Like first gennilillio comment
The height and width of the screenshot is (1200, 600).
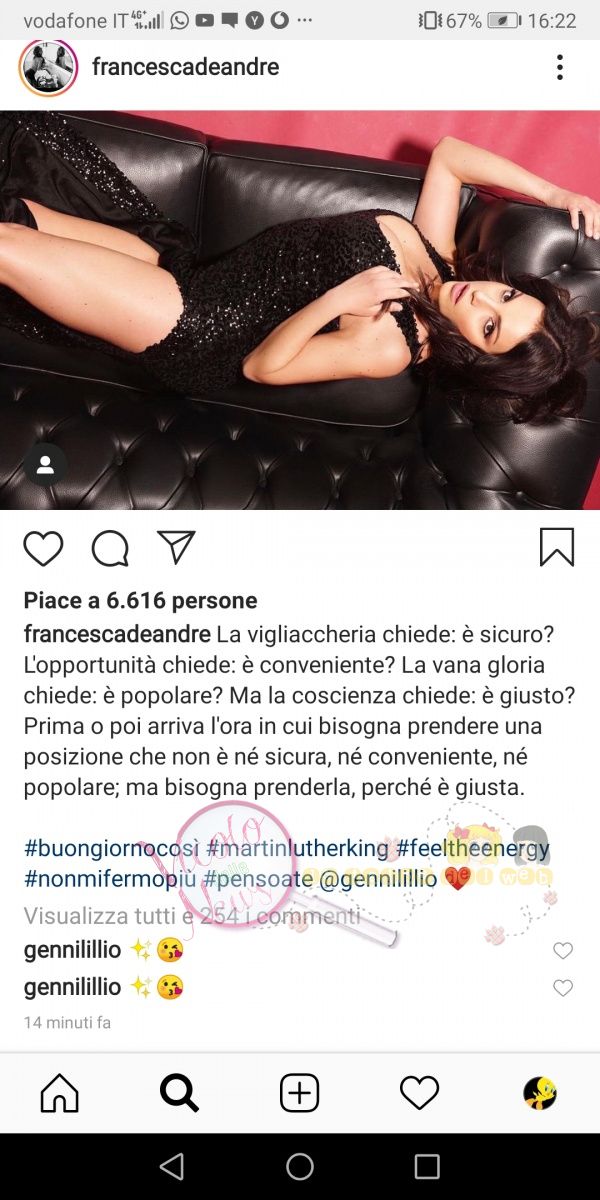click(563, 951)
